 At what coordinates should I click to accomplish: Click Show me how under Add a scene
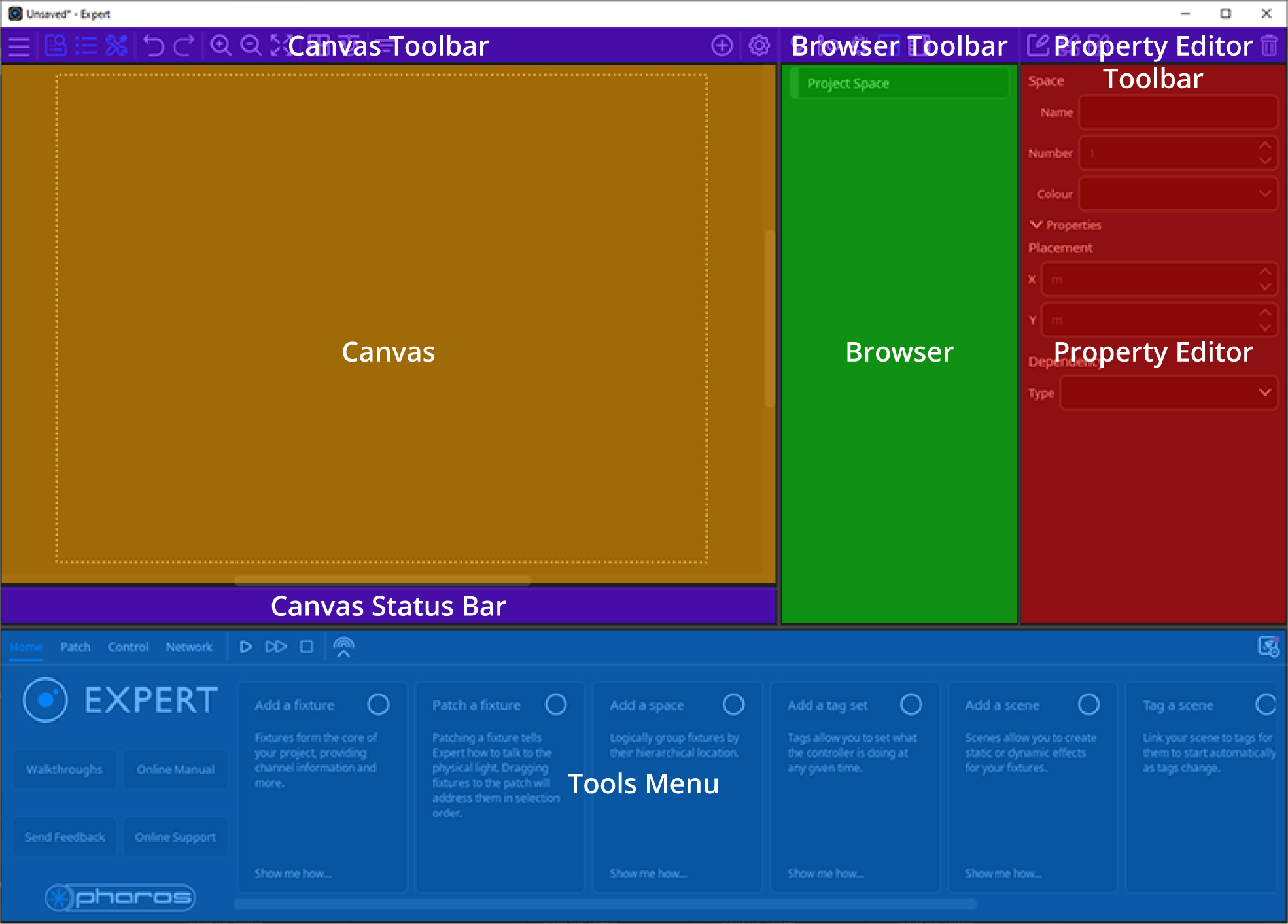1003,874
